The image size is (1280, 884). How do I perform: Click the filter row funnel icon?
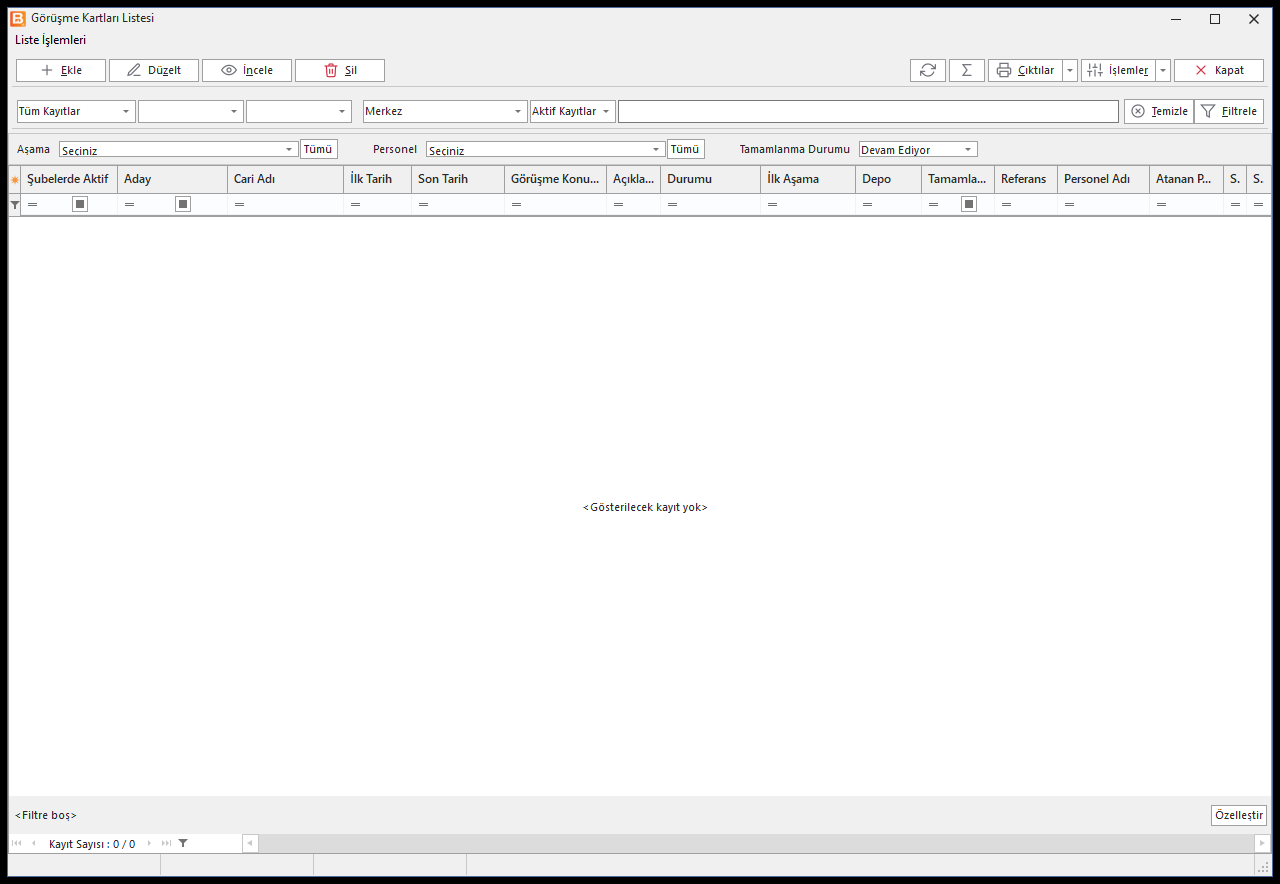(14, 204)
